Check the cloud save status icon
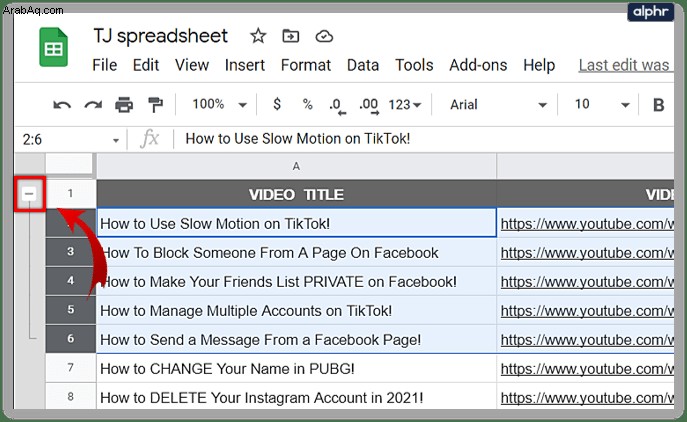The height and width of the screenshot is (422, 687). pyautogui.click(x=324, y=36)
